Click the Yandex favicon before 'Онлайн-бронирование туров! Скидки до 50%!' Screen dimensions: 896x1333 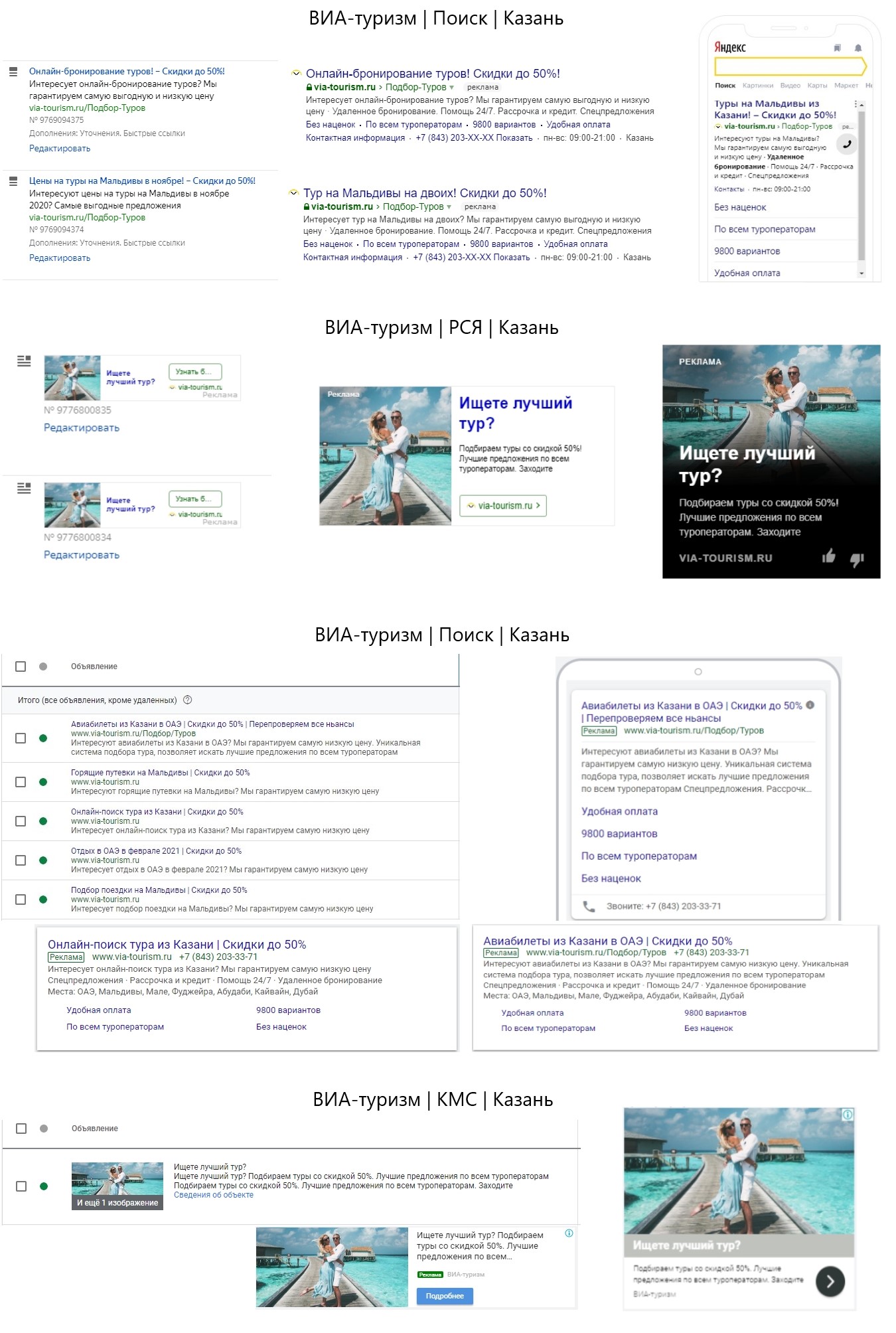pos(297,74)
